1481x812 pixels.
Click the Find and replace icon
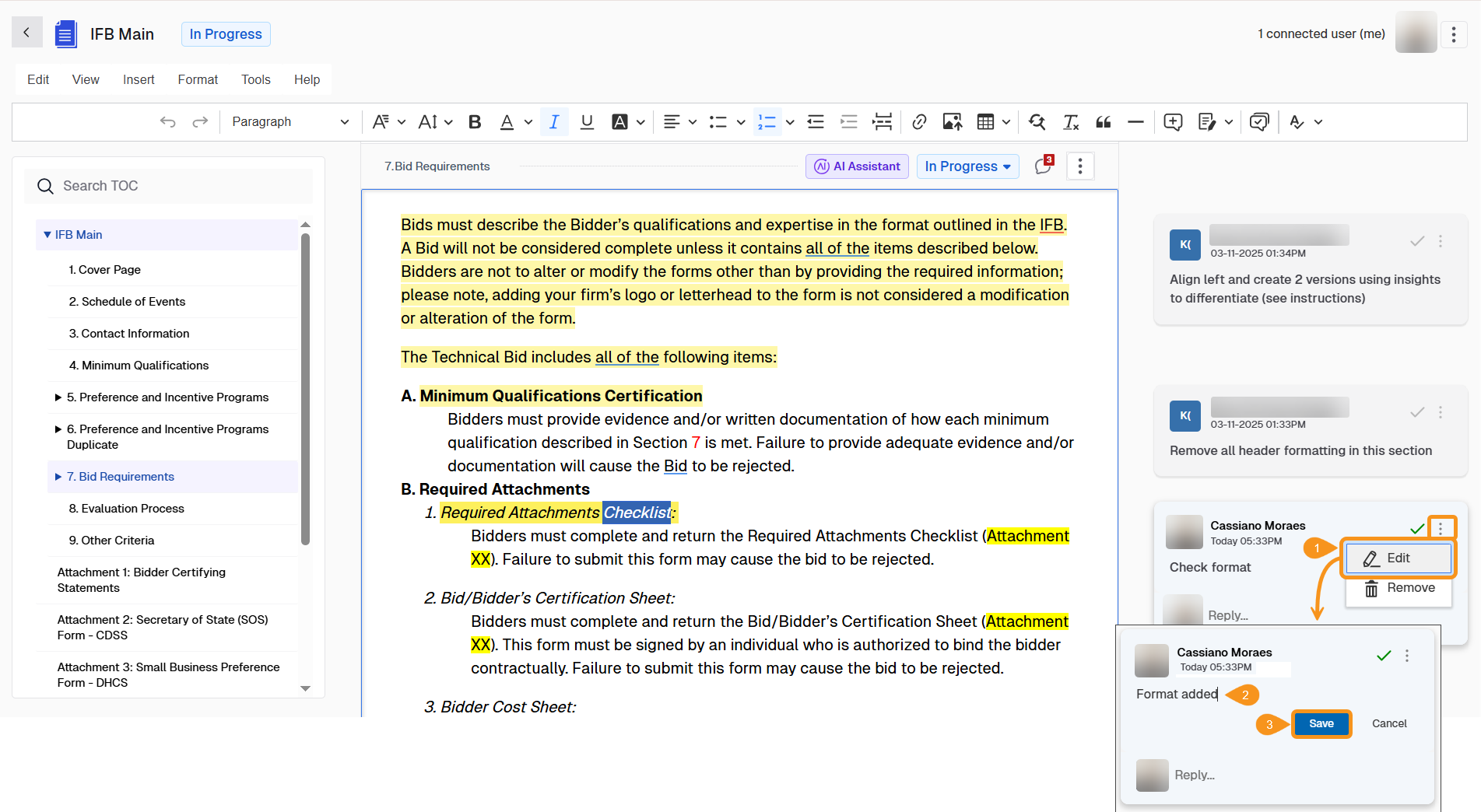click(x=1037, y=122)
